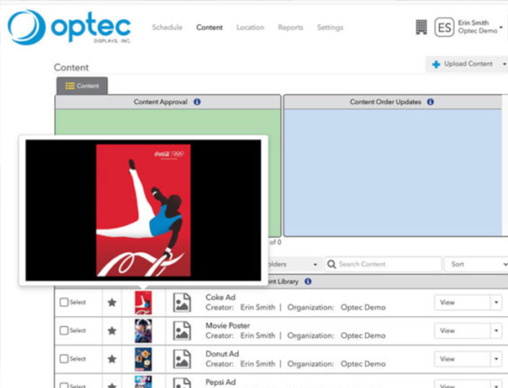508x388 pixels.
Task: Click the Erin Smith Optec Demo name
Action: [x=477, y=27]
